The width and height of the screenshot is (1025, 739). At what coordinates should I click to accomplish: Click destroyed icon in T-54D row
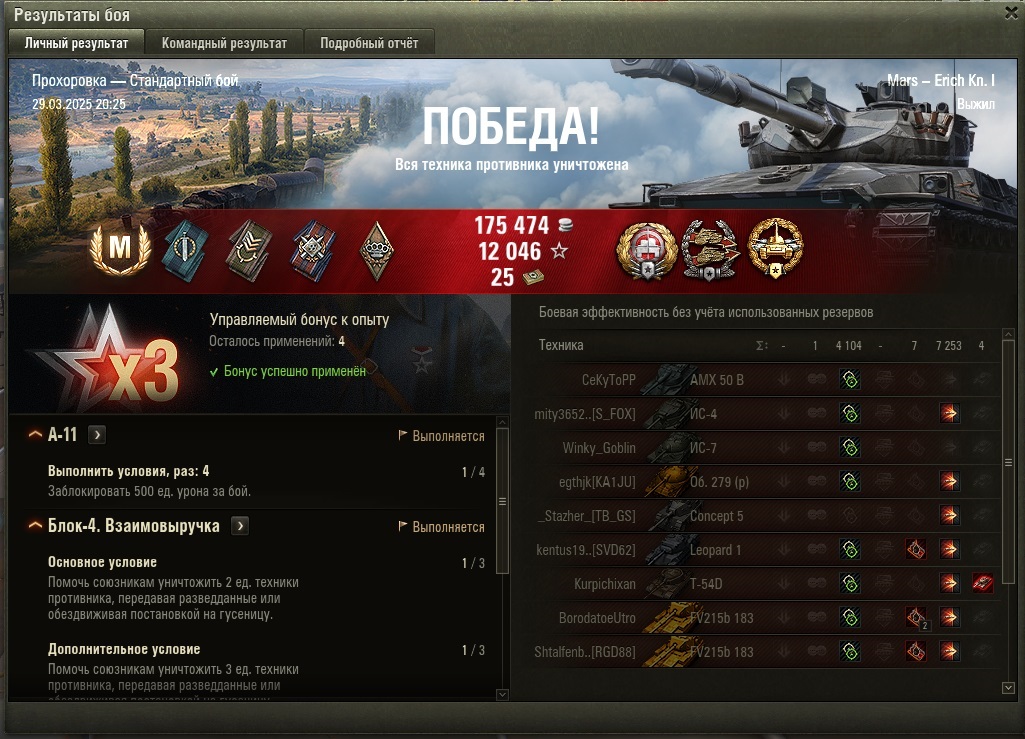[982, 583]
